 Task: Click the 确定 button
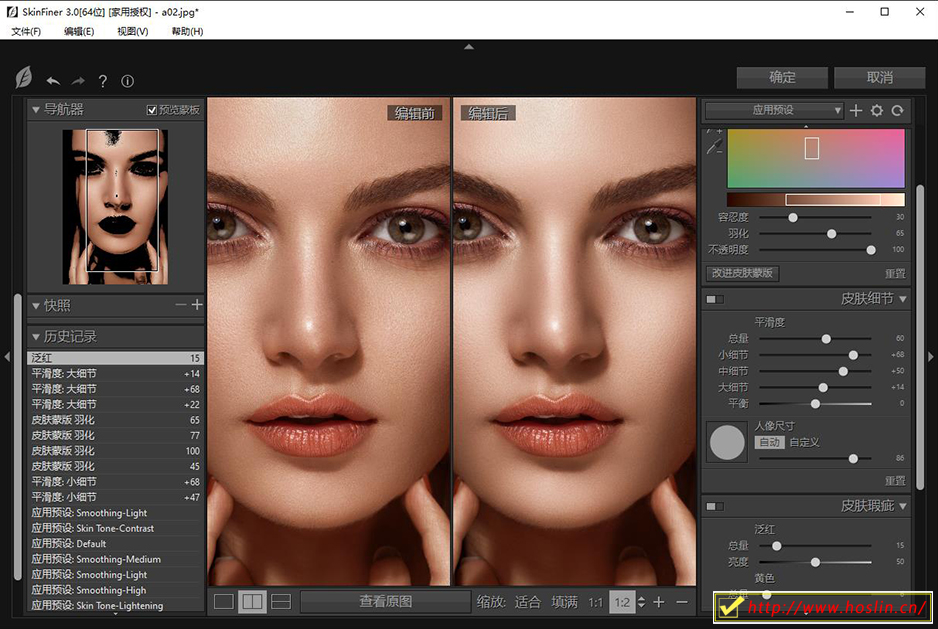tap(782, 77)
